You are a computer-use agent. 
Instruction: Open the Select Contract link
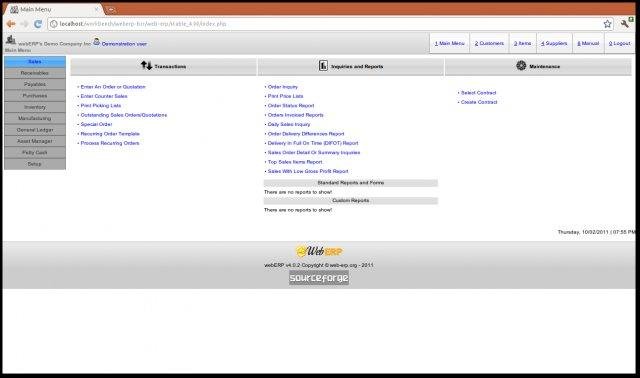479,93
